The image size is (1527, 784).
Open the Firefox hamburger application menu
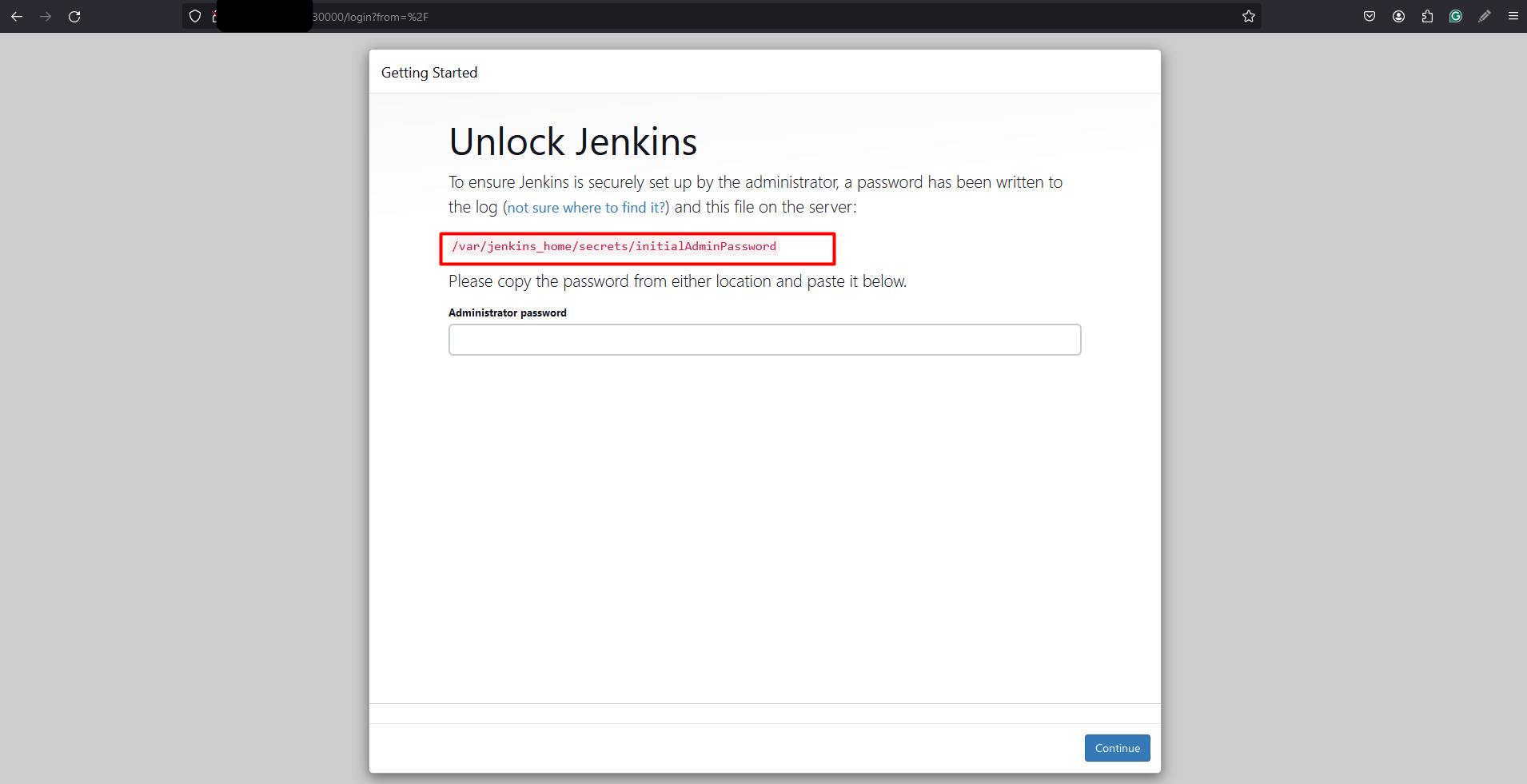tap(1513, 16)
